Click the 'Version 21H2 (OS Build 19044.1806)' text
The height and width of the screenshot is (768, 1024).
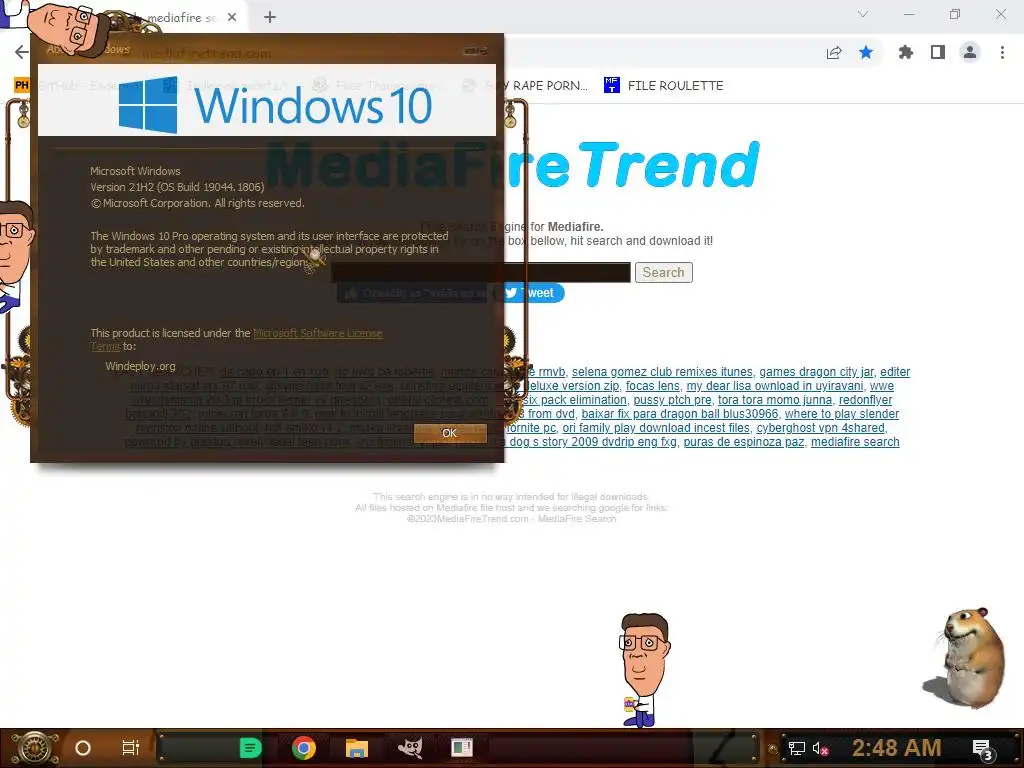tap(177, 187)
